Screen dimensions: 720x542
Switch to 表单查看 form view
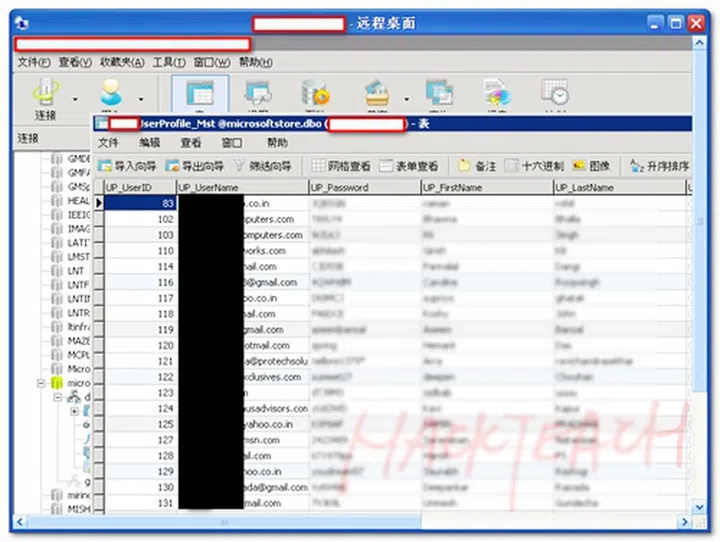408,165
